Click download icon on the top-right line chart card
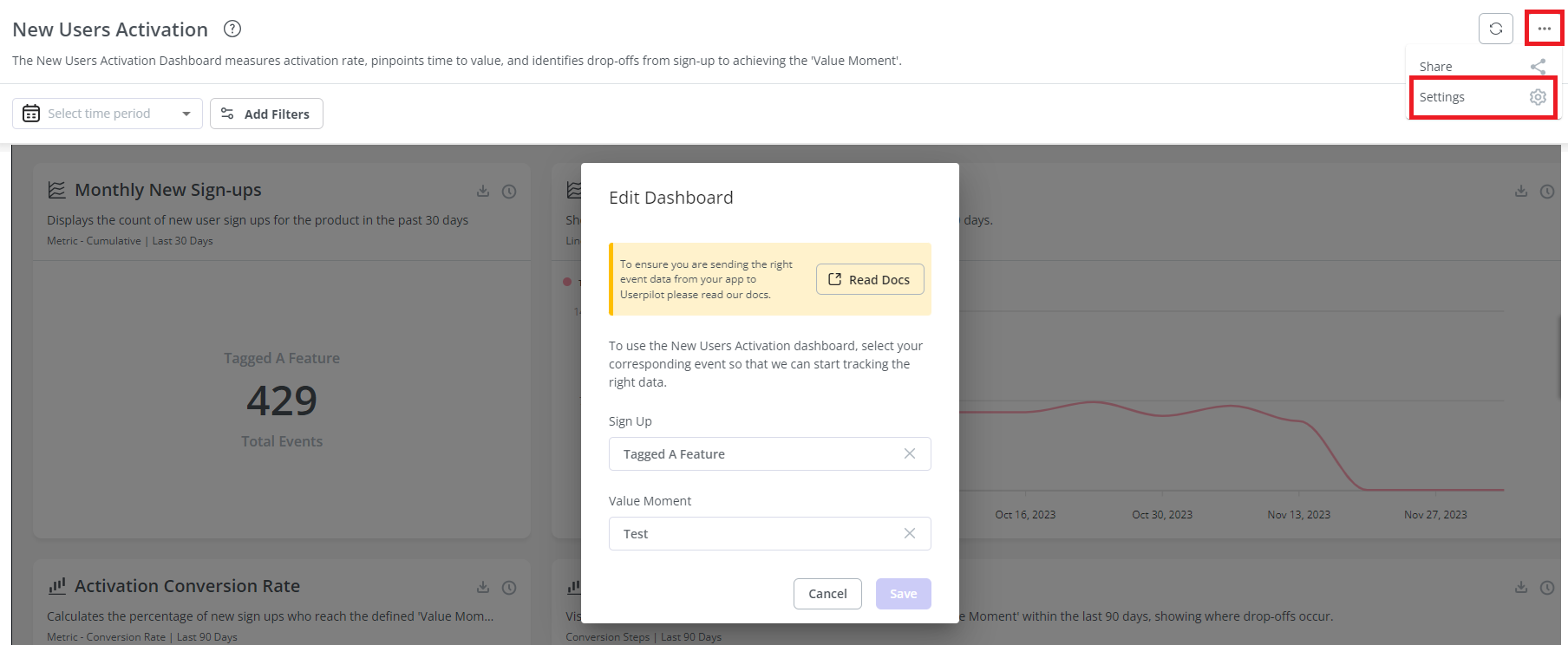 (1521, 191)
